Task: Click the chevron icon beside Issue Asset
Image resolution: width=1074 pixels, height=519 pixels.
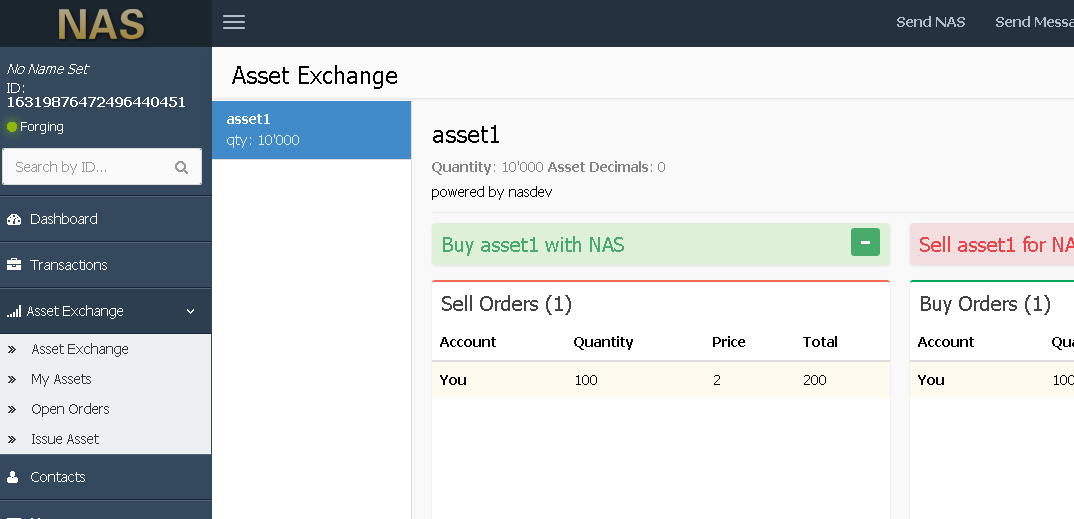Action: coord(12,440)
